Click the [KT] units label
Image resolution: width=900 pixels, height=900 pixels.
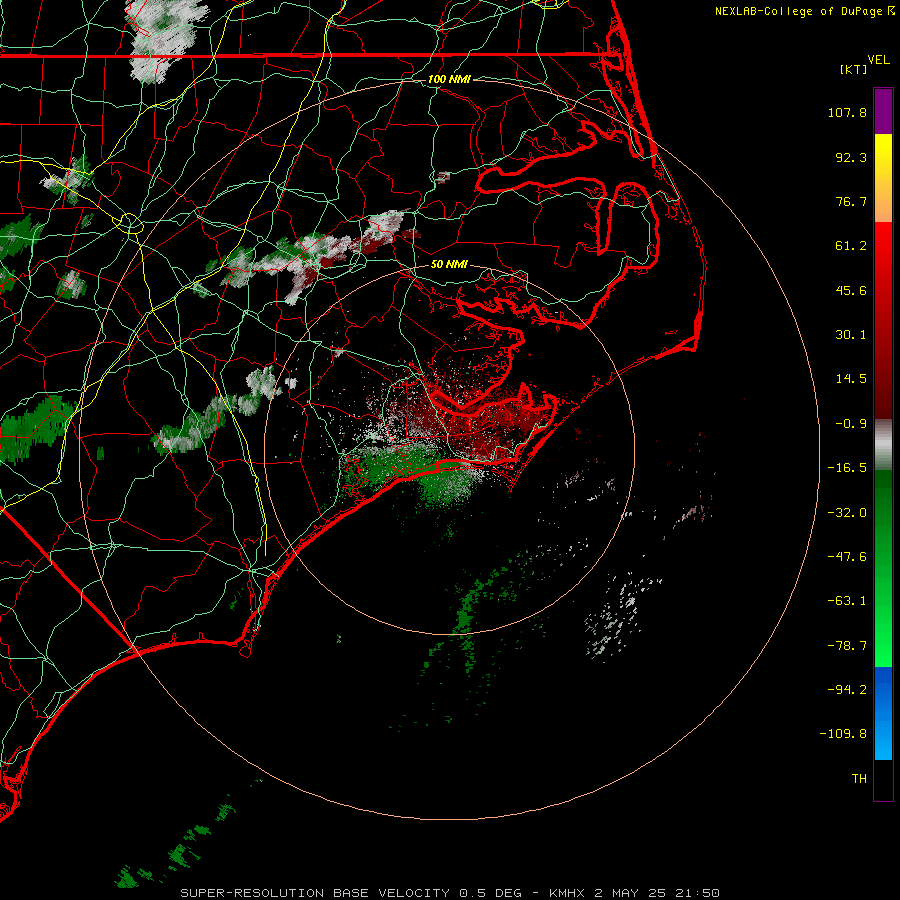(853, 69)
